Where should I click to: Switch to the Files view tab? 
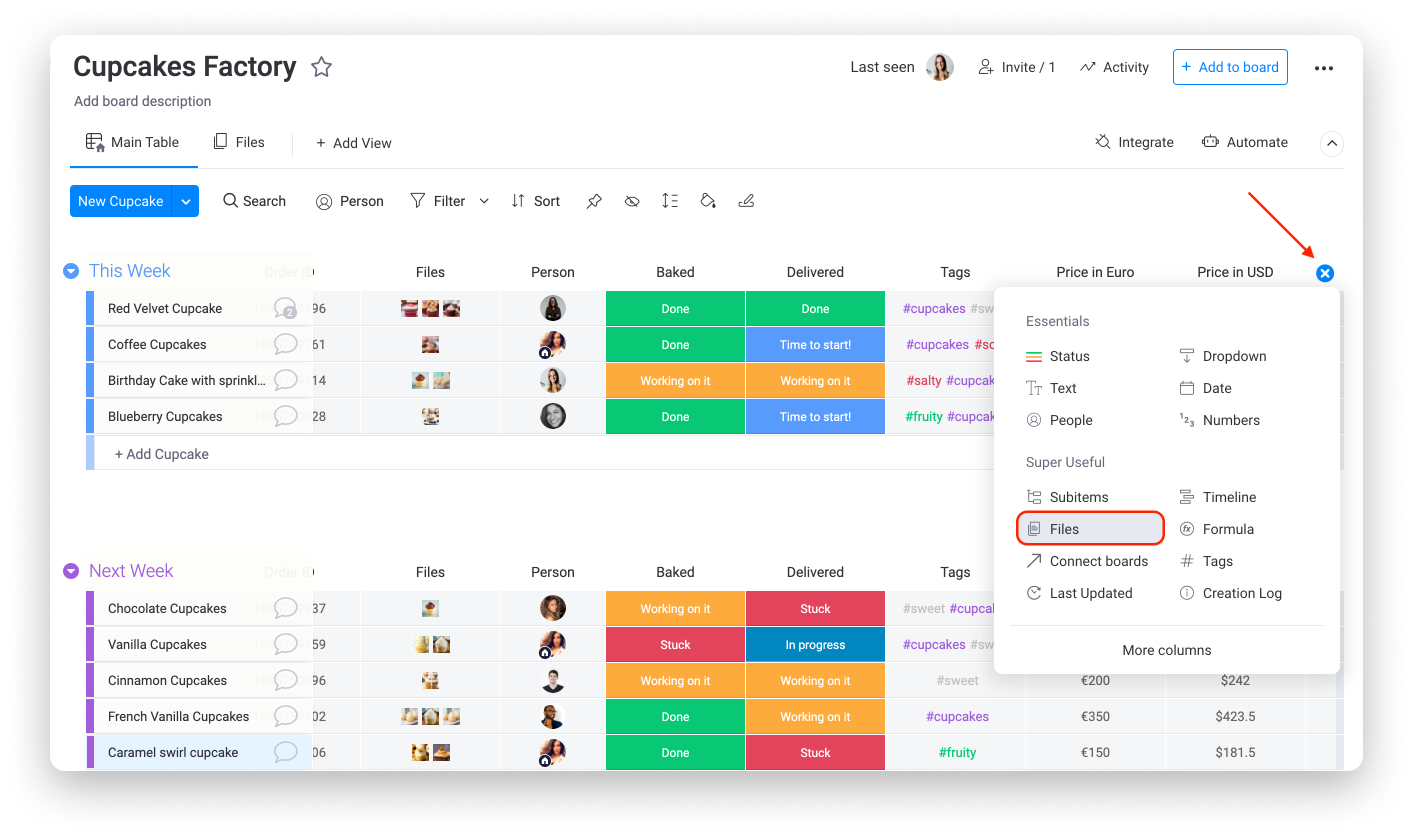(x=239, y=142)
